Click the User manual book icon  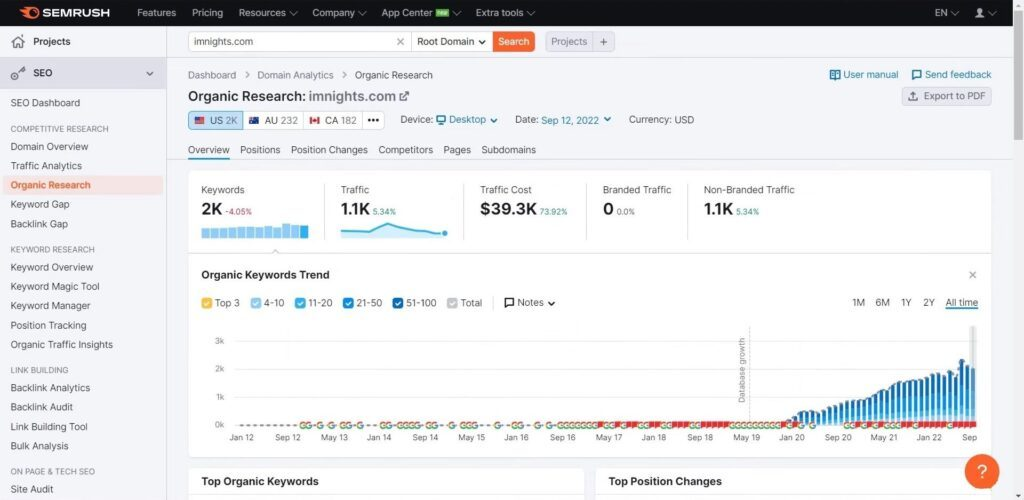[835, 74]
